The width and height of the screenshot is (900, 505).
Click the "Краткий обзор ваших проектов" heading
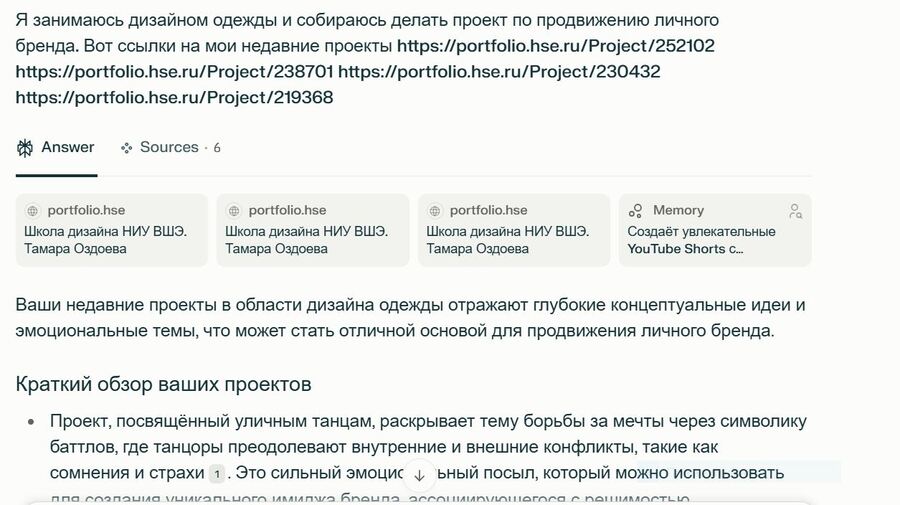click(x=163, y=384)
